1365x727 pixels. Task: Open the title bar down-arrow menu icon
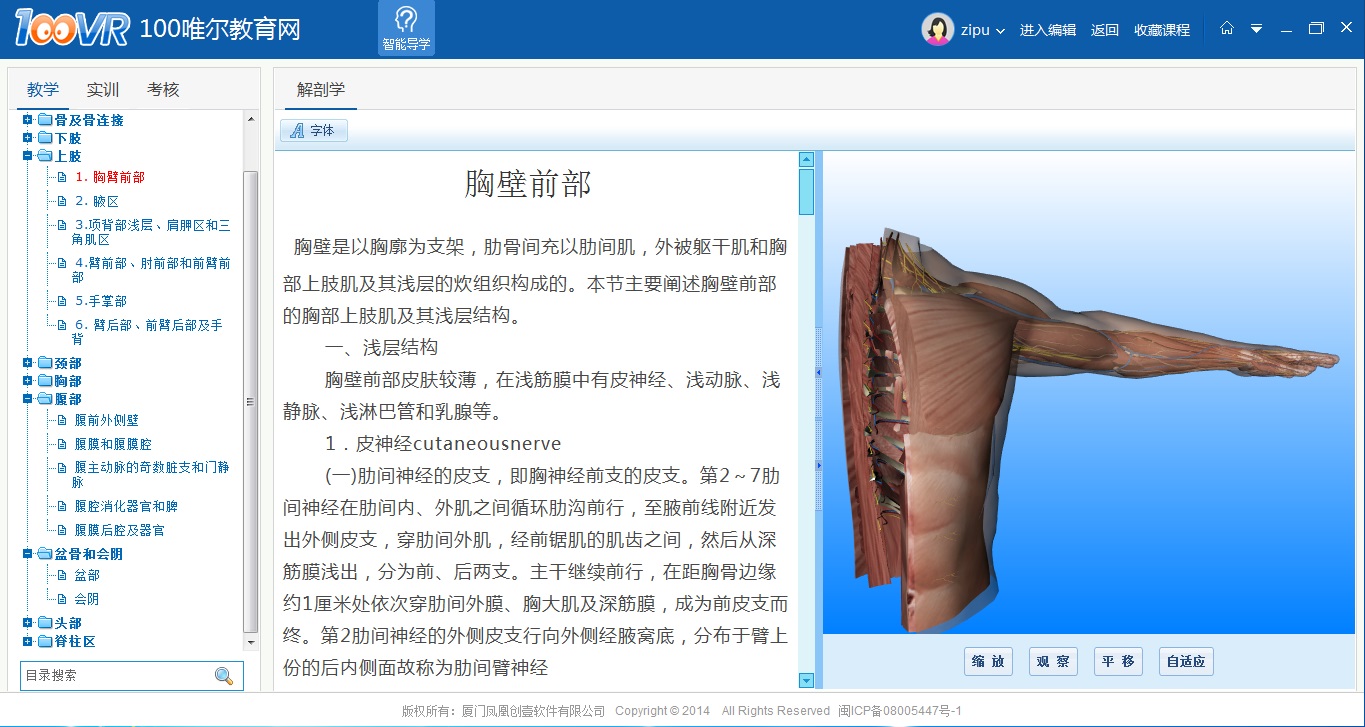tap(1257, 29)
